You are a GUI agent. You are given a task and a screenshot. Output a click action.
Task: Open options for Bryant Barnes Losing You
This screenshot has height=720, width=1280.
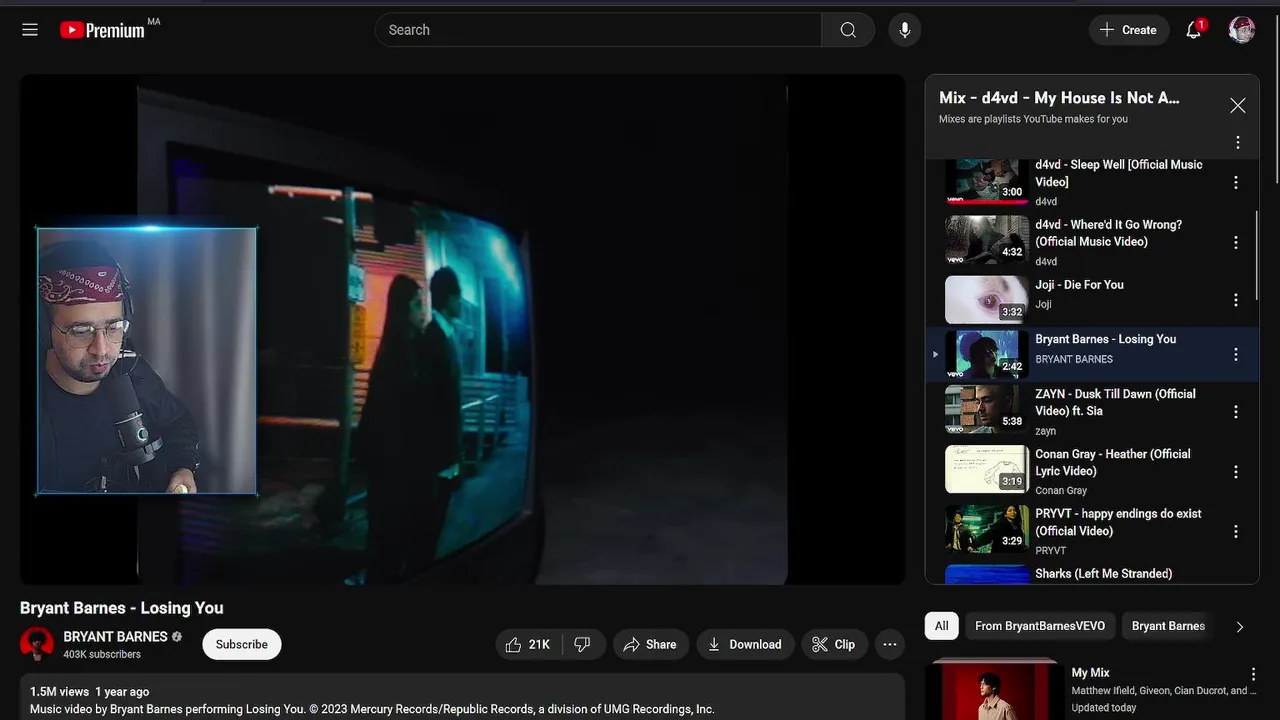click(1236, 354)
